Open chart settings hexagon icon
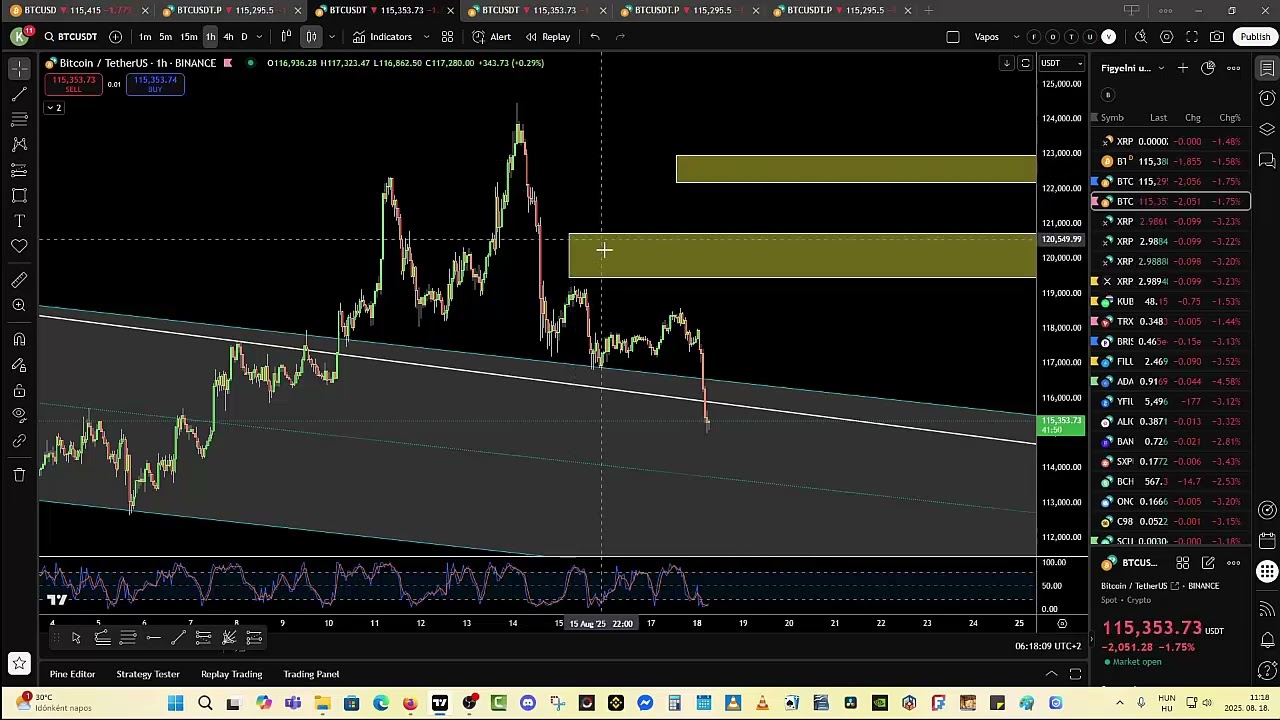The width and height of the screenshot is (1280, 720). pos(1167,37)
